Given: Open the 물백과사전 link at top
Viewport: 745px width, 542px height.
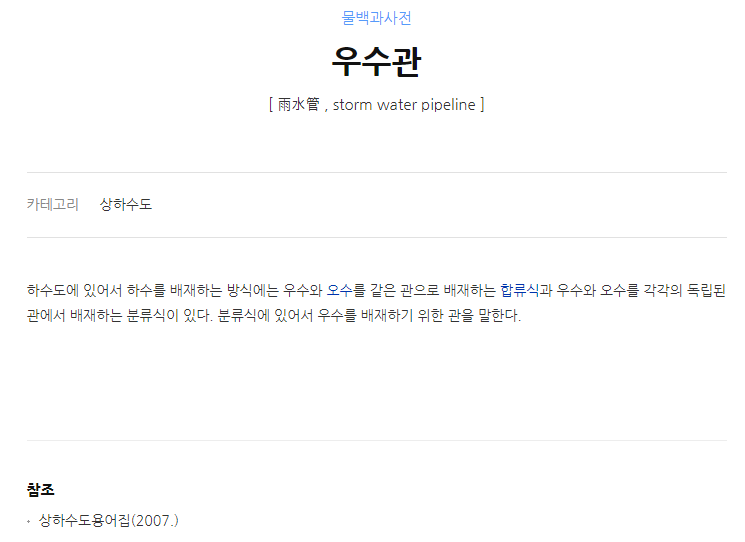Looking at the screenshot, I should (x=376, y=18).
